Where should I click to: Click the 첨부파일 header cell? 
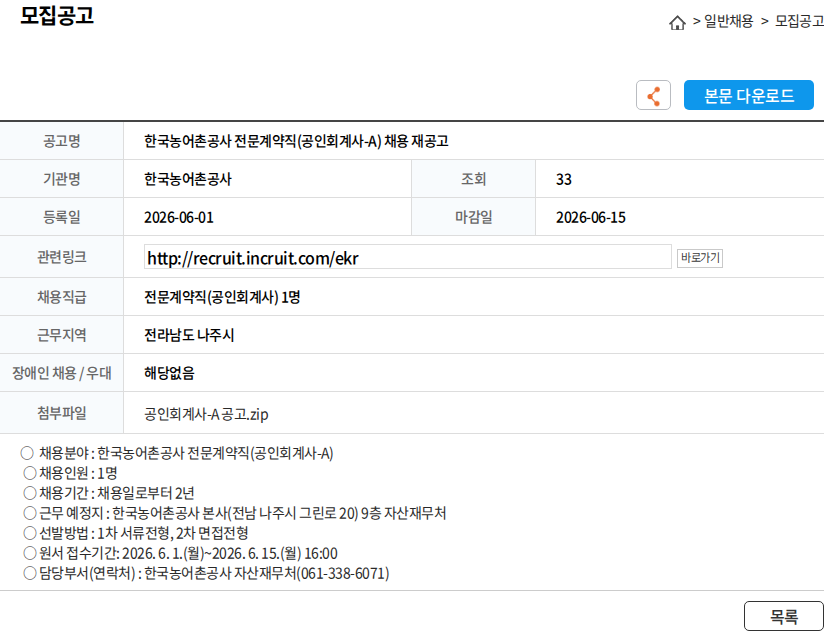pos(61,413)
